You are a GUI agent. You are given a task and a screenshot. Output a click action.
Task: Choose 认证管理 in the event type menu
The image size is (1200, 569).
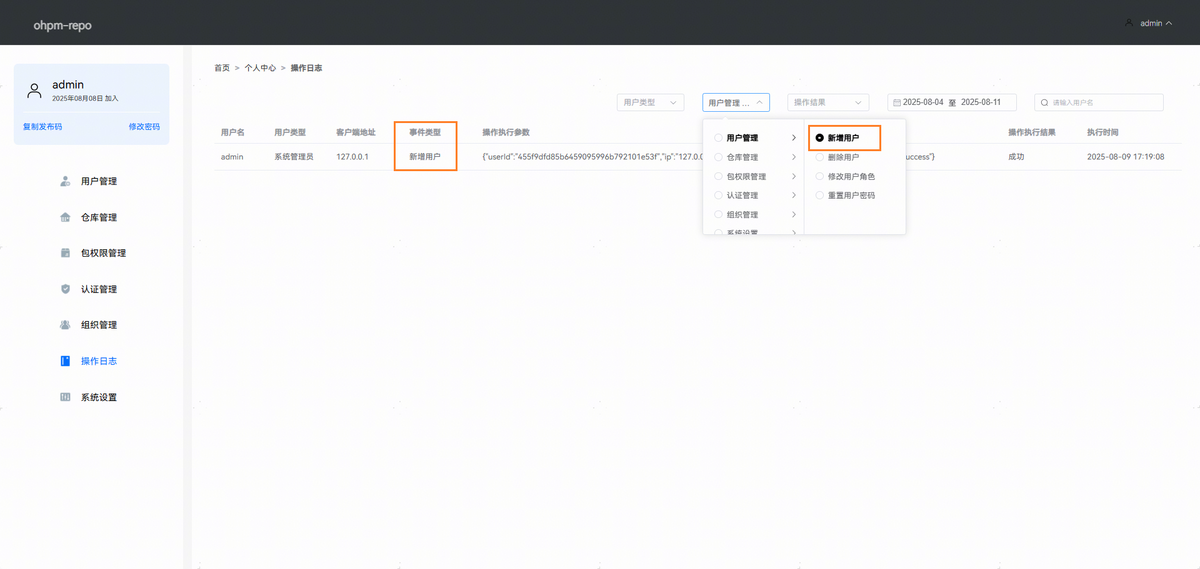click(x=741, y=195)
